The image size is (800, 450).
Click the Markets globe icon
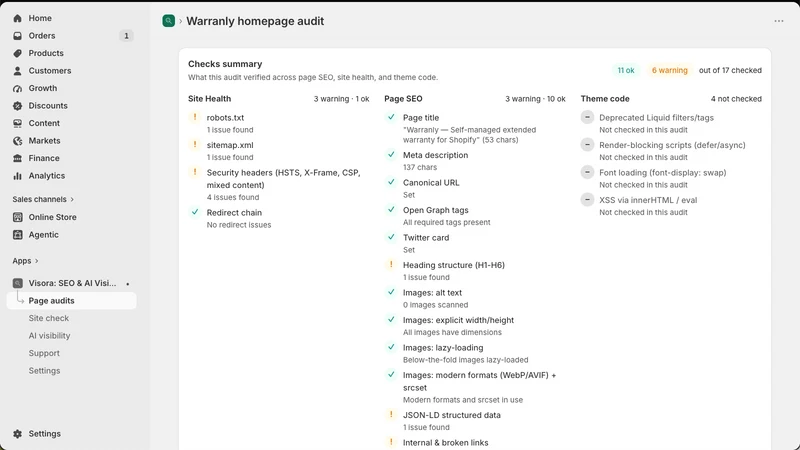[17, 141]
